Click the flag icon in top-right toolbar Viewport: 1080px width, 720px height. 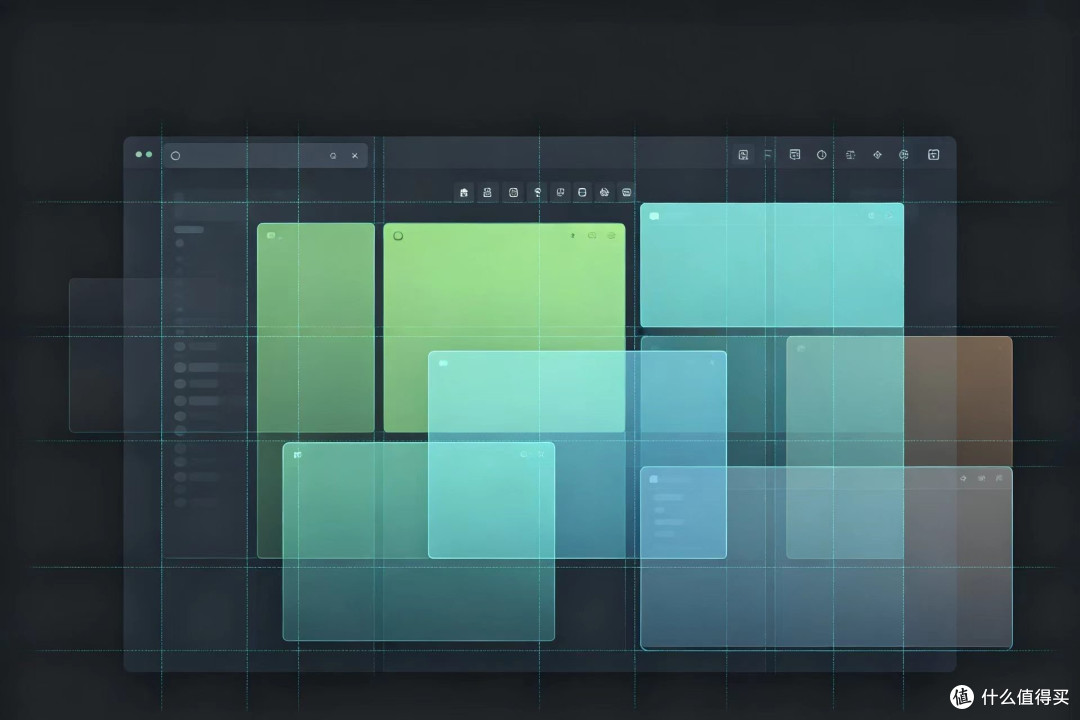(768, 155)
